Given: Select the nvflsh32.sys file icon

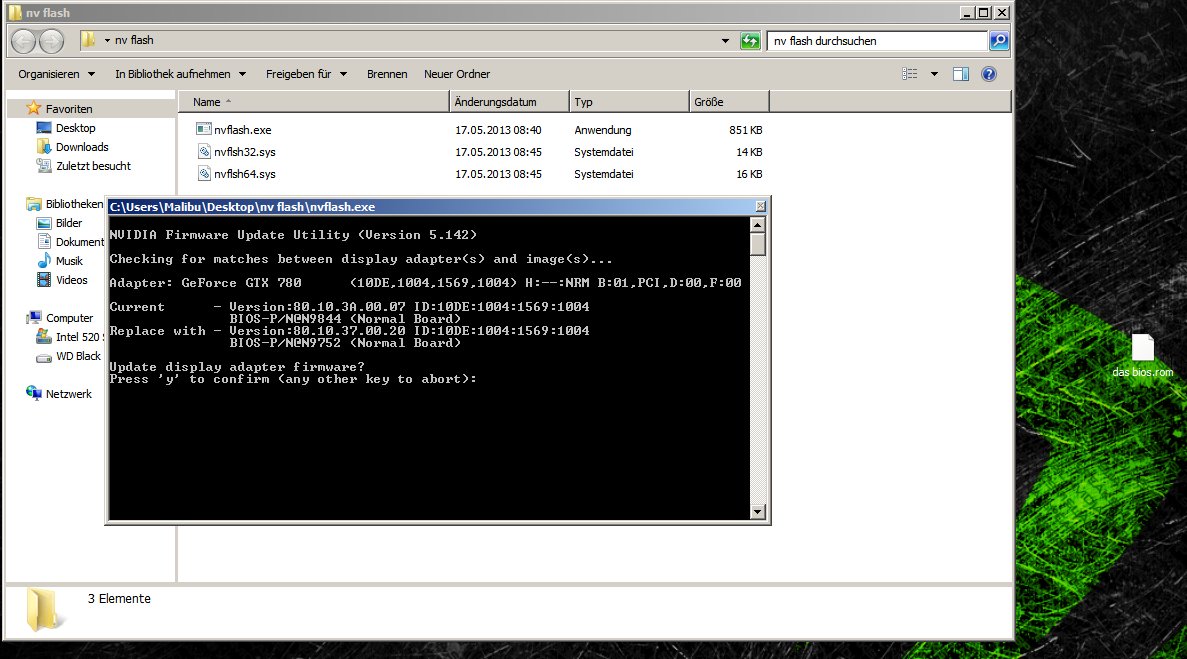Looking at the screenshot, I should tap(204, 152).
